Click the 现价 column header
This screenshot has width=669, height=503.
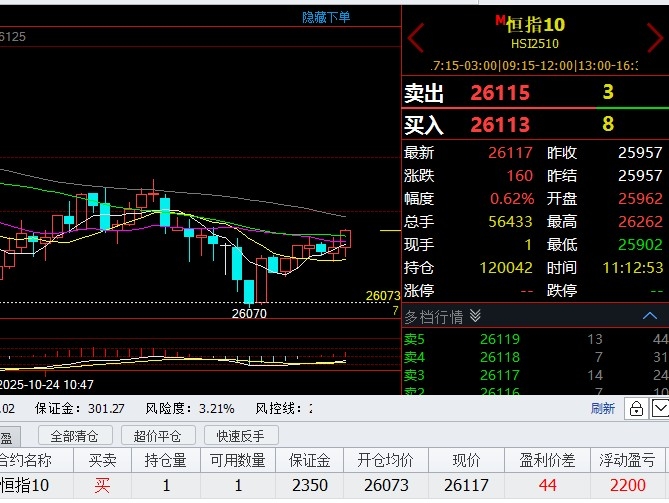(x=466, y=460)
